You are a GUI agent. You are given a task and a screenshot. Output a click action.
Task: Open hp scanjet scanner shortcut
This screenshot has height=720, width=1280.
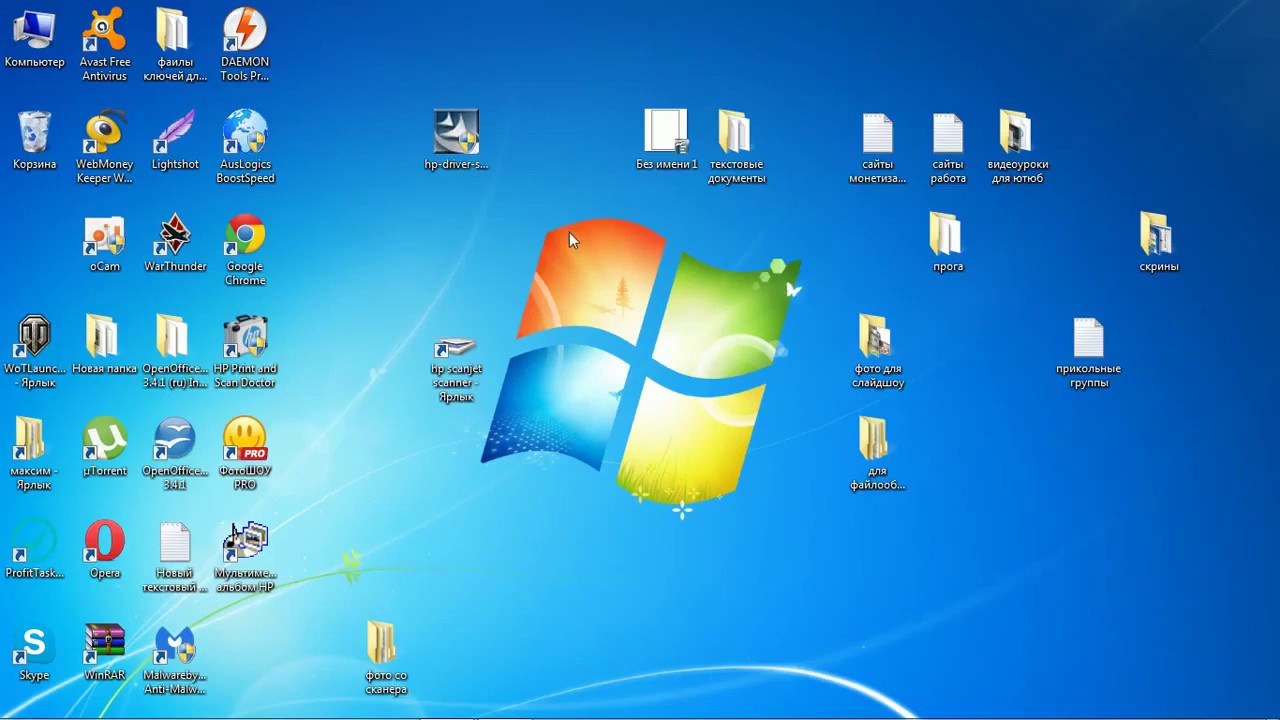point(456,370)
